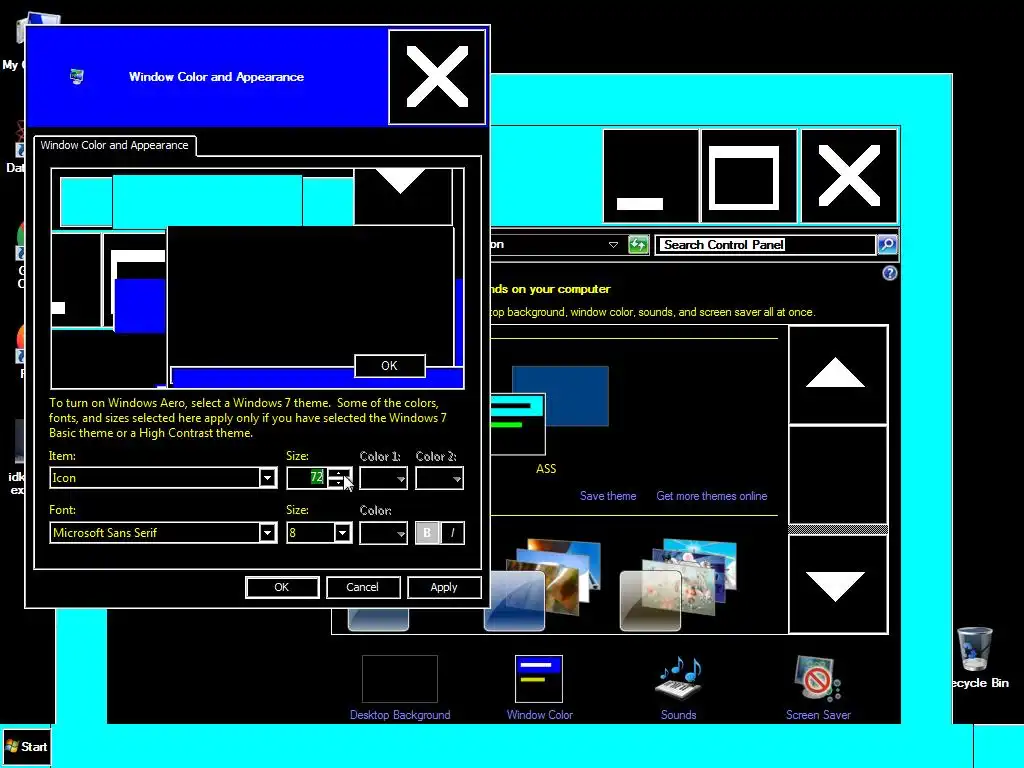The image size is (1024, 768).
Task: Decrease item Size with spinner down arrow
Action: pos(338,483)
